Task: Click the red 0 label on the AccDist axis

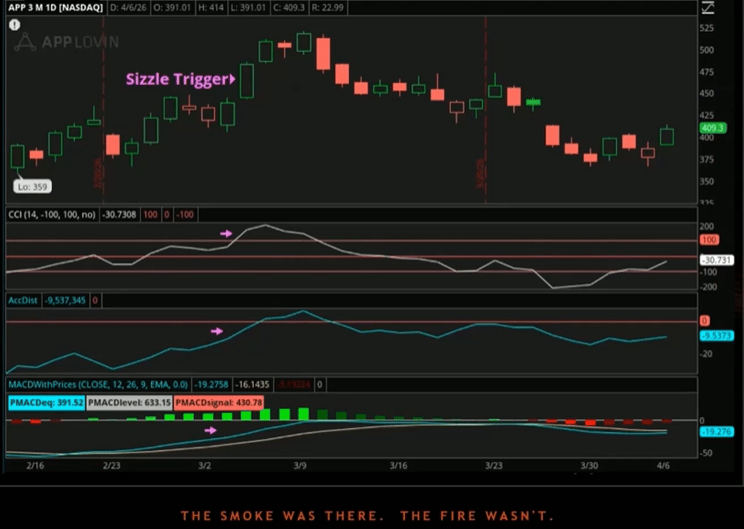Action: 705,321
